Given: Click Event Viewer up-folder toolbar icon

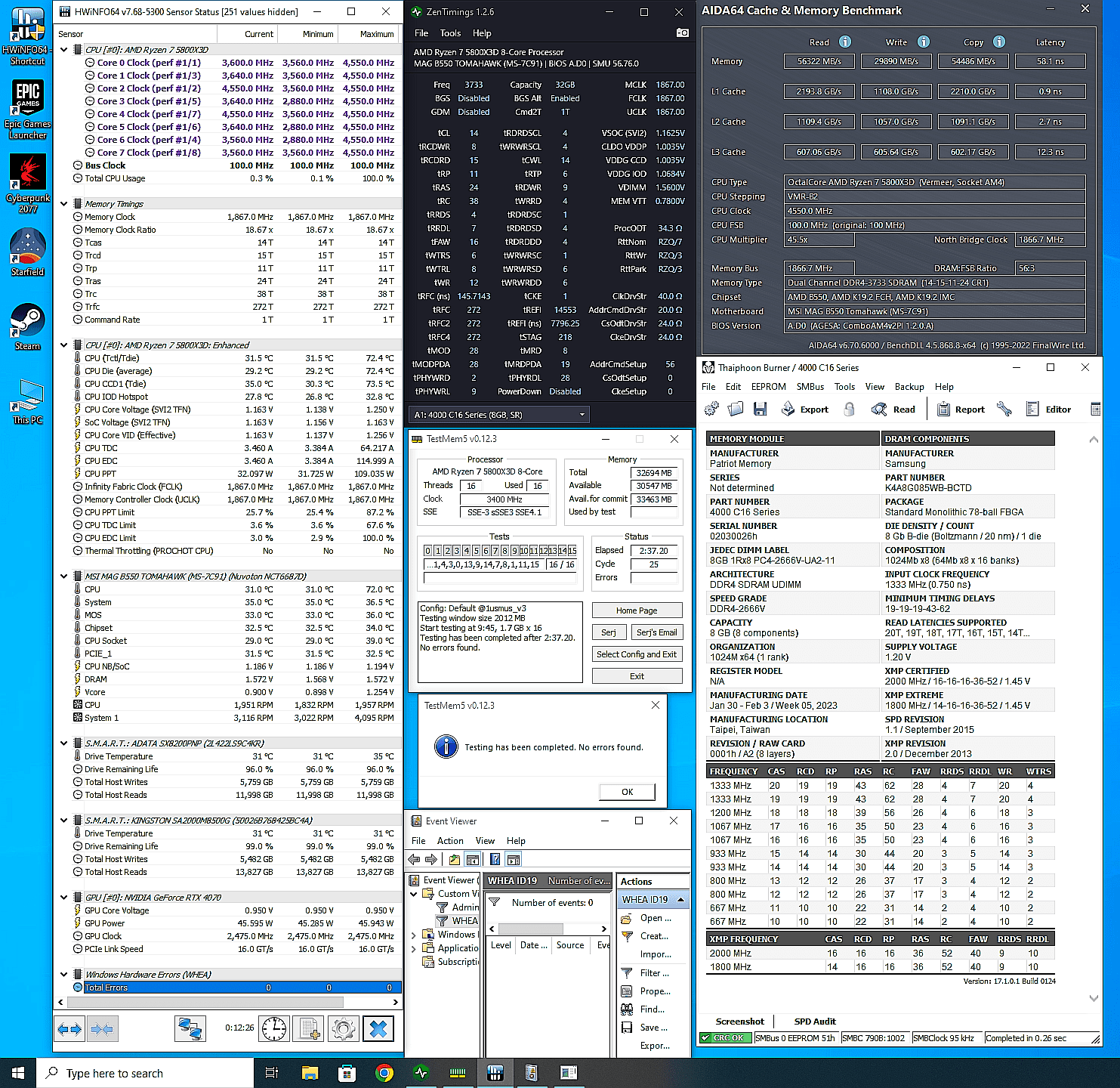Looking at the screenshot, I should point(455,859).
